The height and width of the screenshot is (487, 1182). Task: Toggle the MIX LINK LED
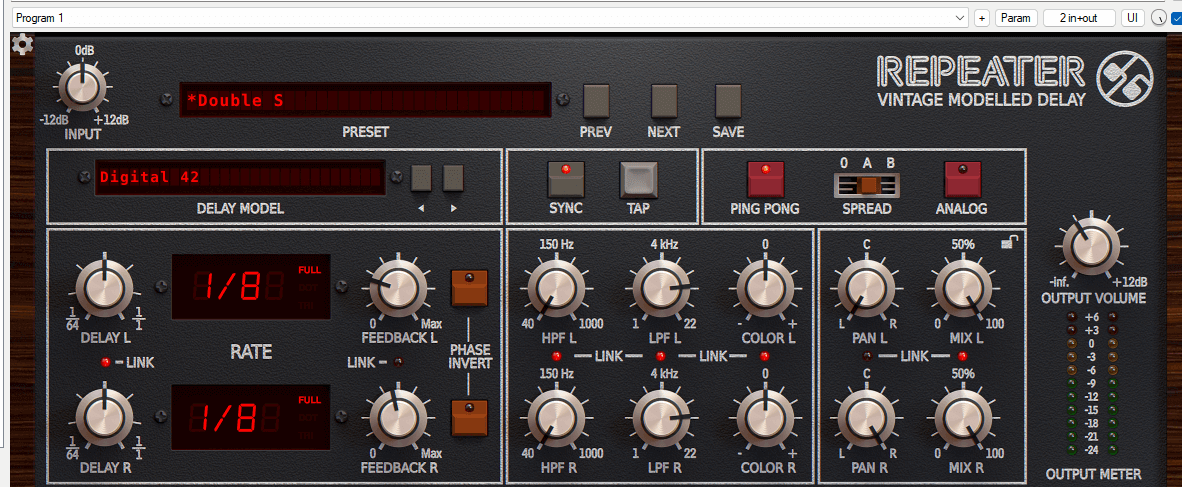pyautogui.click(x=963, y=356)
